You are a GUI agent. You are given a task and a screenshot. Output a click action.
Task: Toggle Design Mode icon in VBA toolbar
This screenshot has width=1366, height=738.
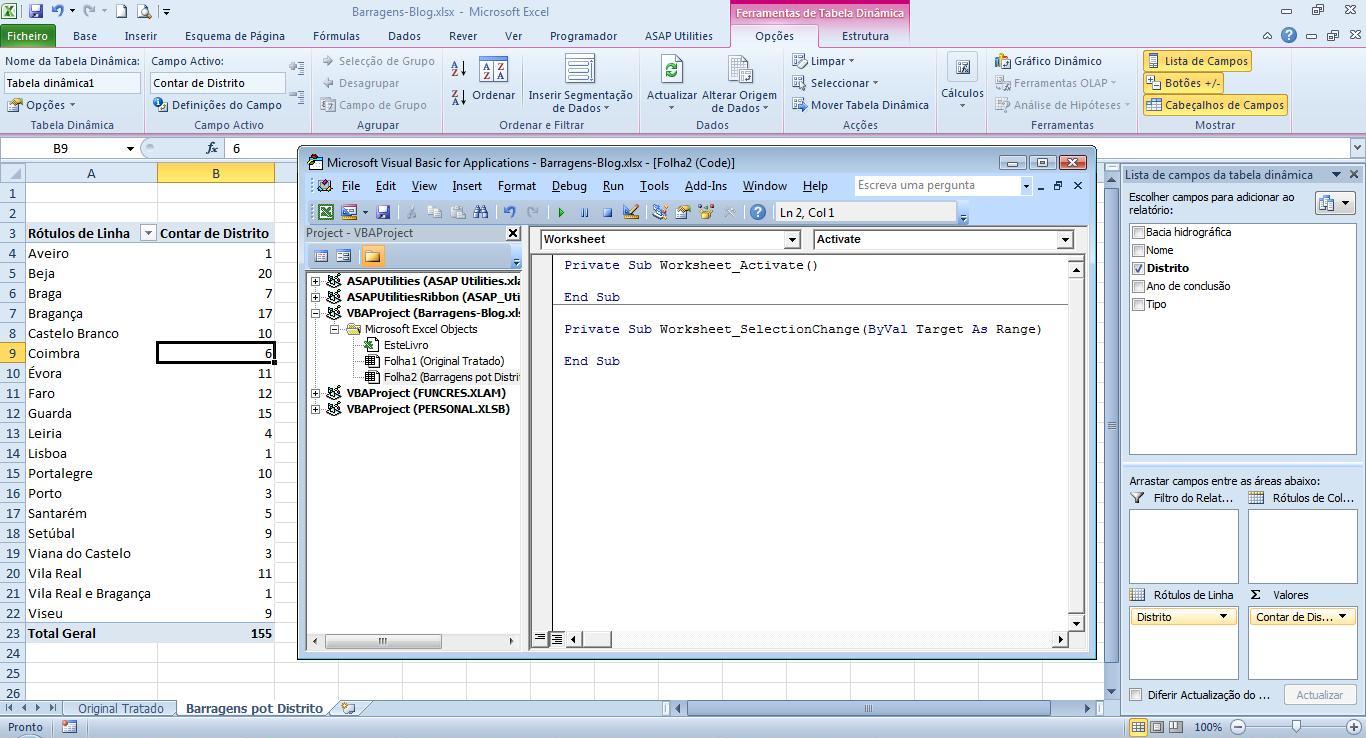pyautogui.click(x=631, y=212)
